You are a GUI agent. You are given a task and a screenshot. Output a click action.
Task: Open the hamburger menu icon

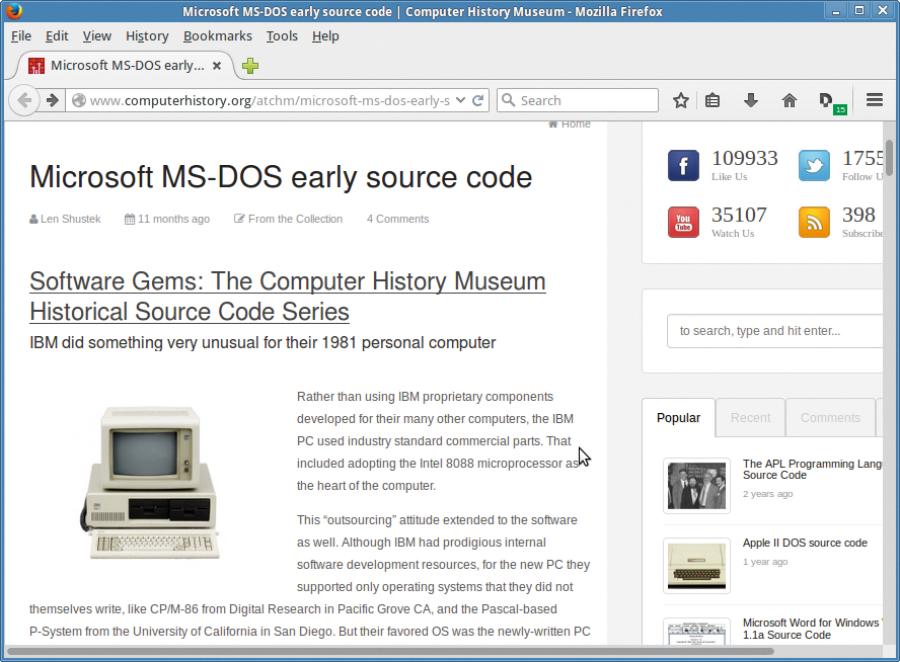(874, 100)
